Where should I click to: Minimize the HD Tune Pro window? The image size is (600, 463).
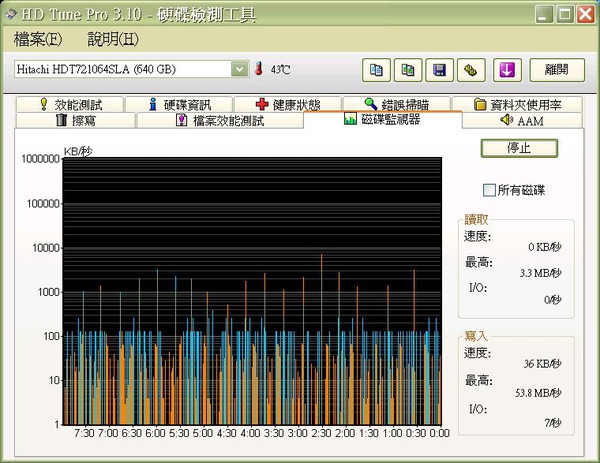[544, 14]
